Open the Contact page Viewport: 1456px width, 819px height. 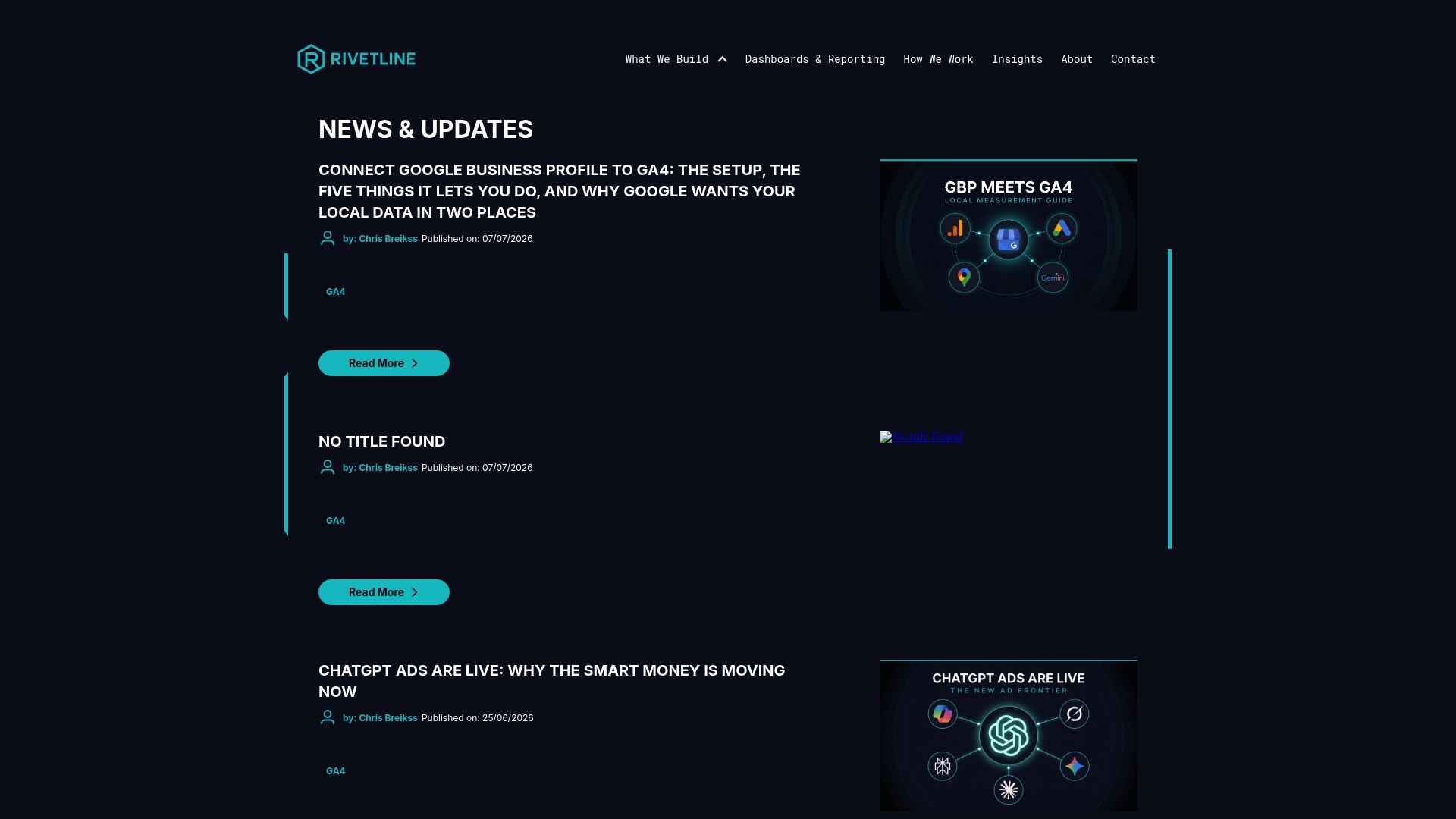click(x=1133, y=59)
